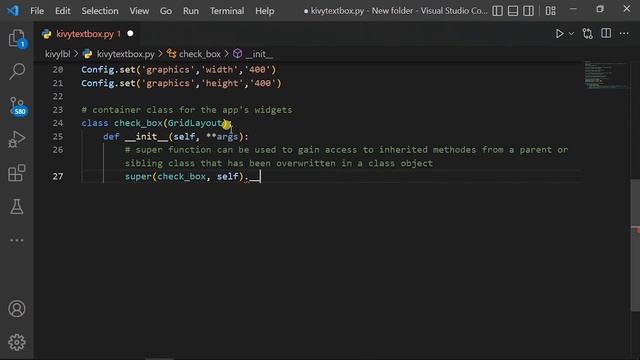Open the Help menu
This screenshot has width=640, height=360.
pyautogui.click(x=264, y=11)
